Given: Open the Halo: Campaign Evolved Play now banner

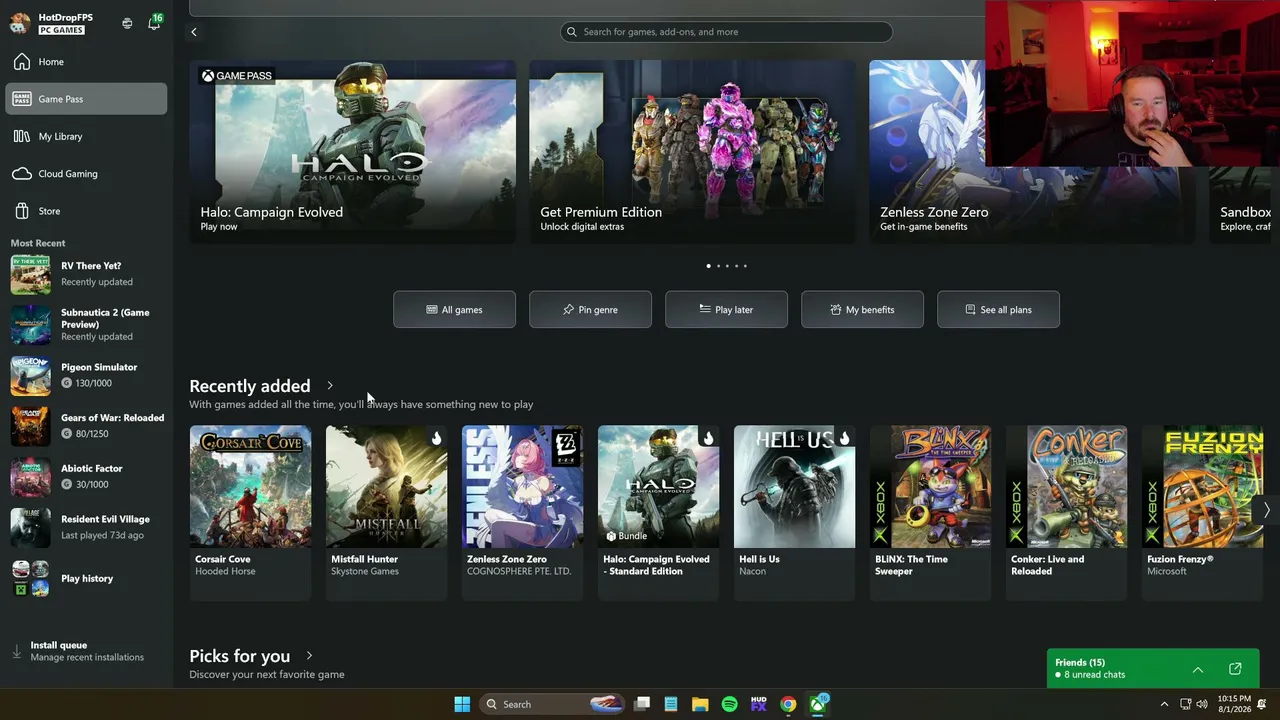Looking at the screenshot, I should 353,151.
